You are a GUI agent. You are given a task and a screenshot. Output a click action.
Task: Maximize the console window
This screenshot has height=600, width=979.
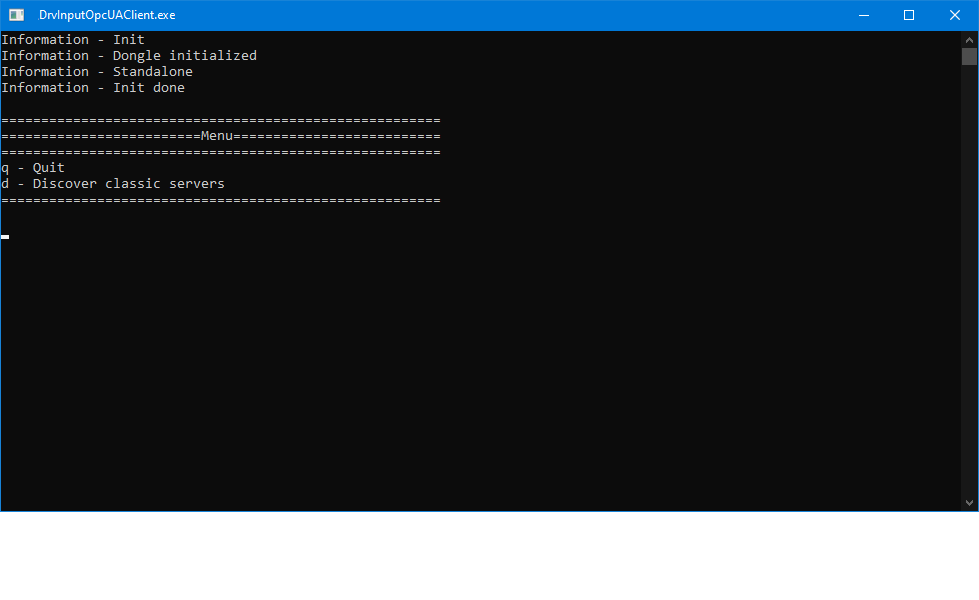[909, 15]
